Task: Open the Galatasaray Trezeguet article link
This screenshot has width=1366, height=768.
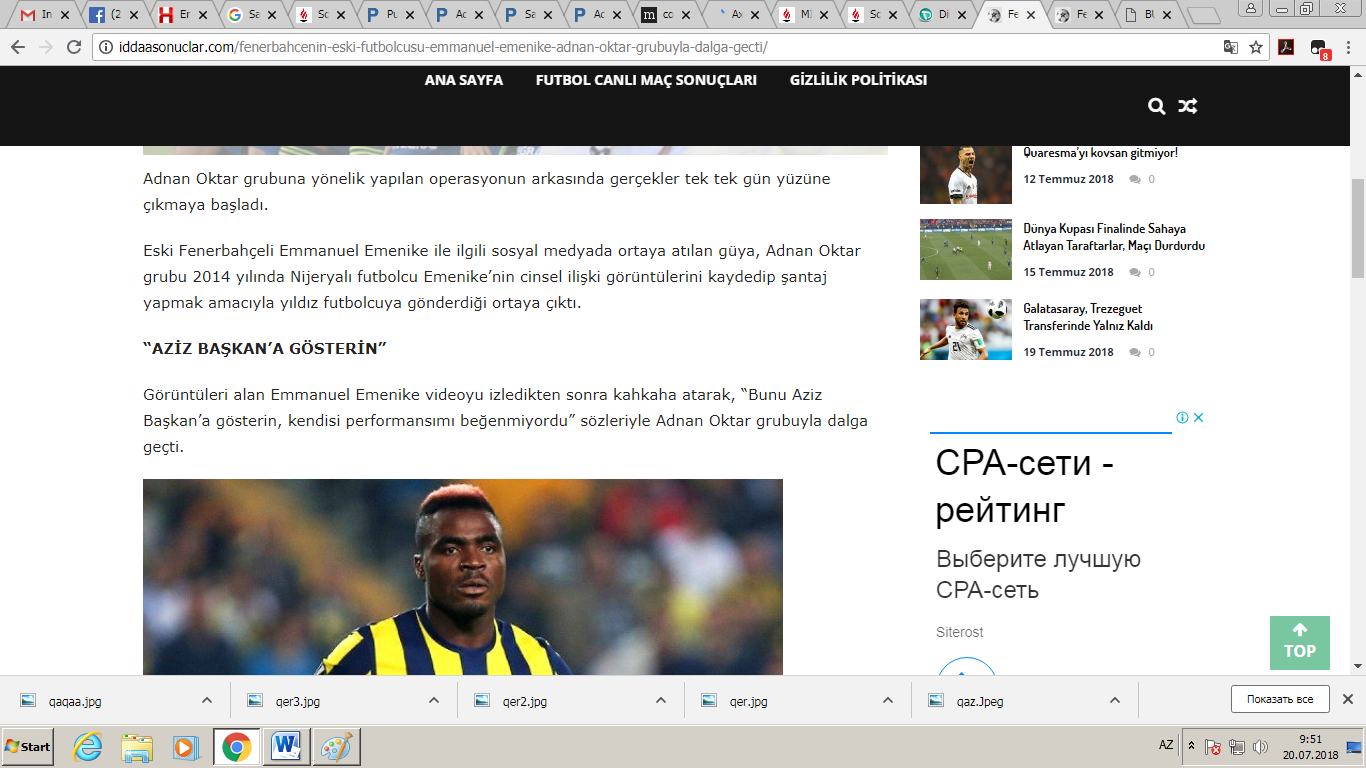Action: (x=1088, y=317)
